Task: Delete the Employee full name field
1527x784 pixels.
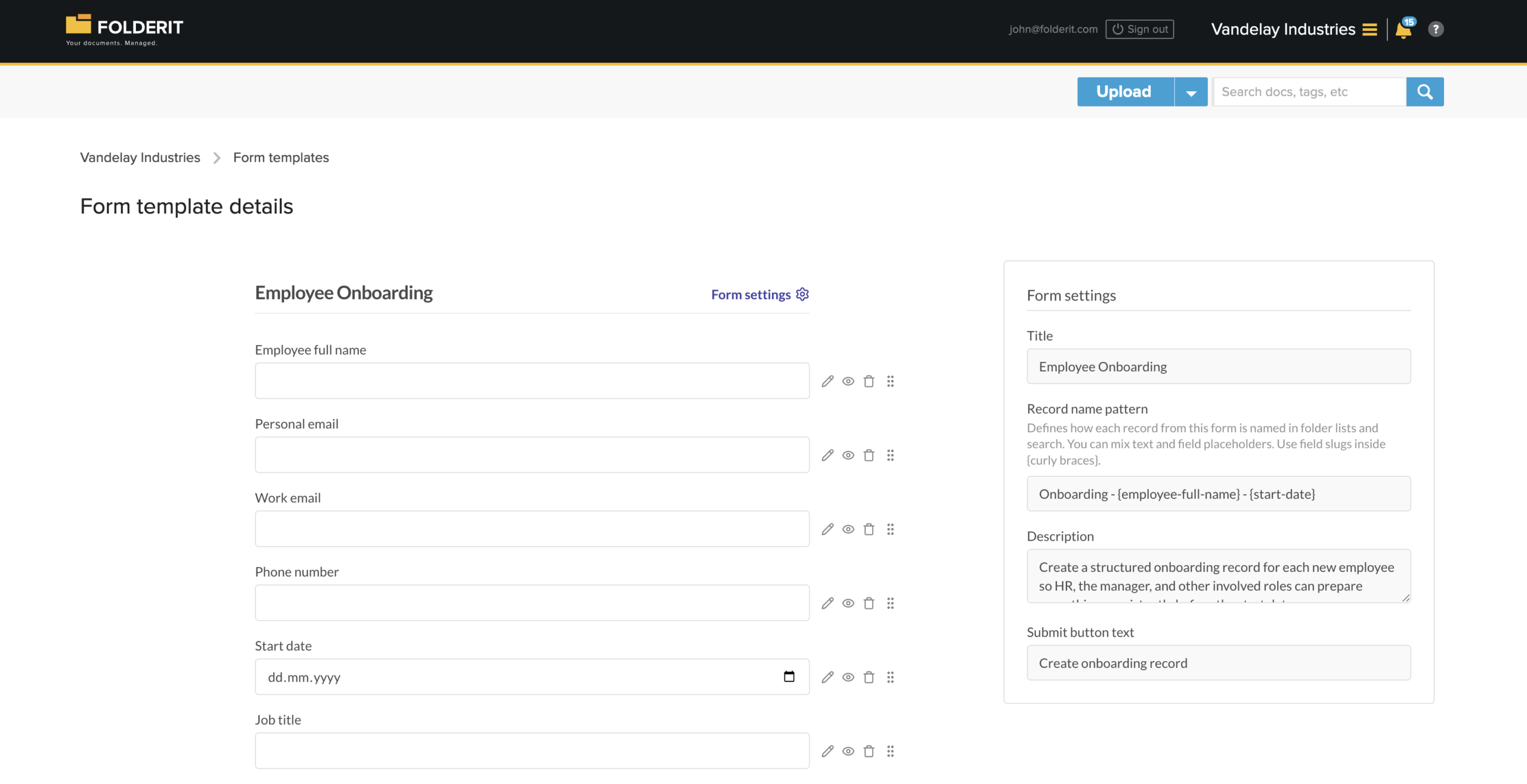Action: [869, 381]
